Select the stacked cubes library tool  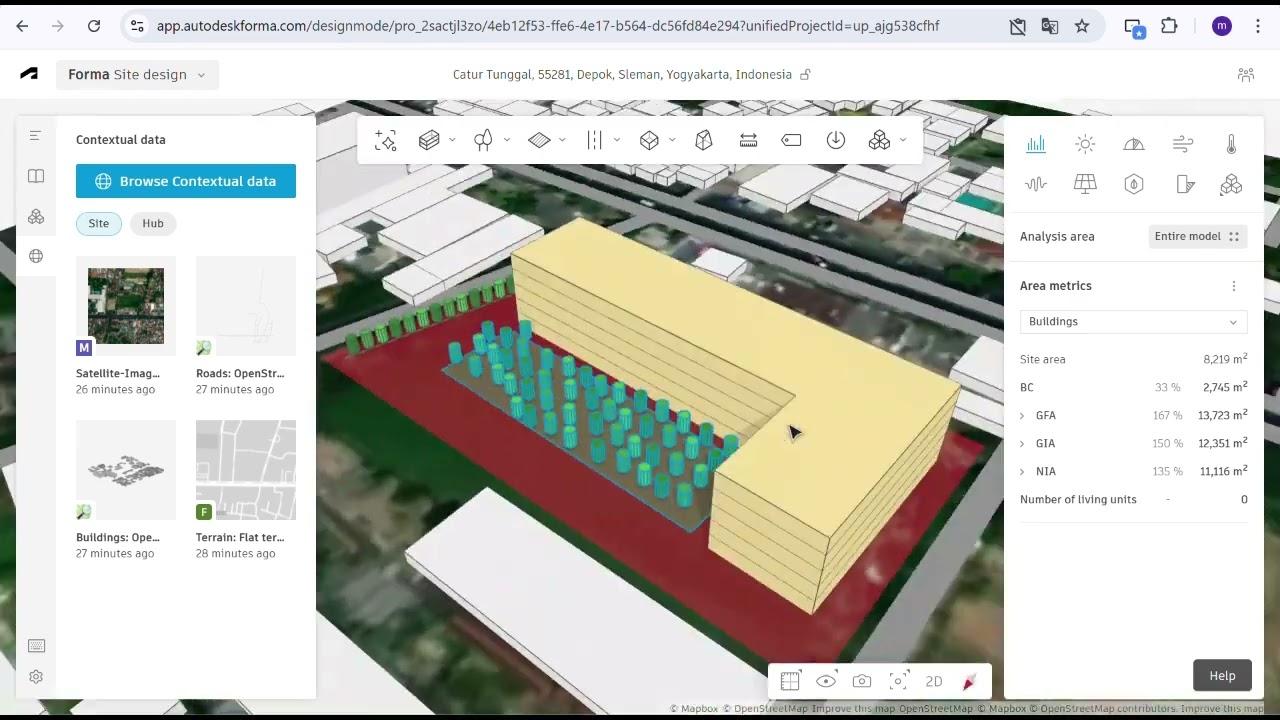pos(879,141)
